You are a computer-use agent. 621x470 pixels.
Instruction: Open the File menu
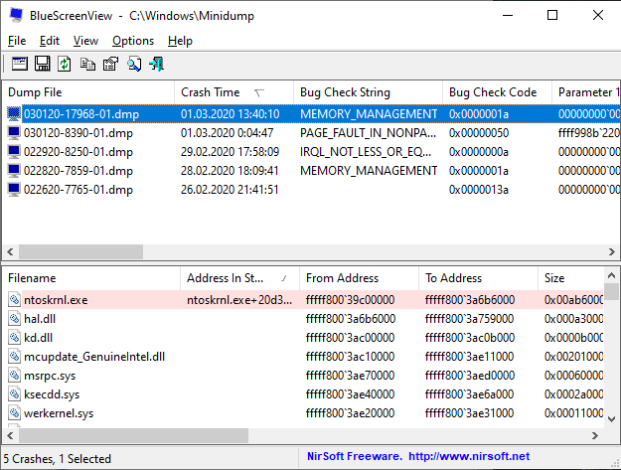(x=17, y=41)
